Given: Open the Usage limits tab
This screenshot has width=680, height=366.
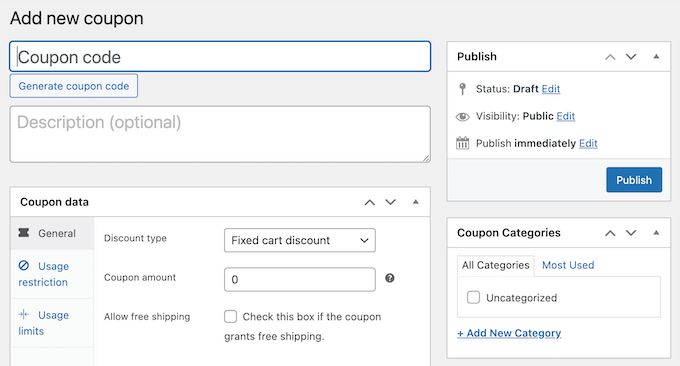Looking at the screenshot, I should click(52, 323).
